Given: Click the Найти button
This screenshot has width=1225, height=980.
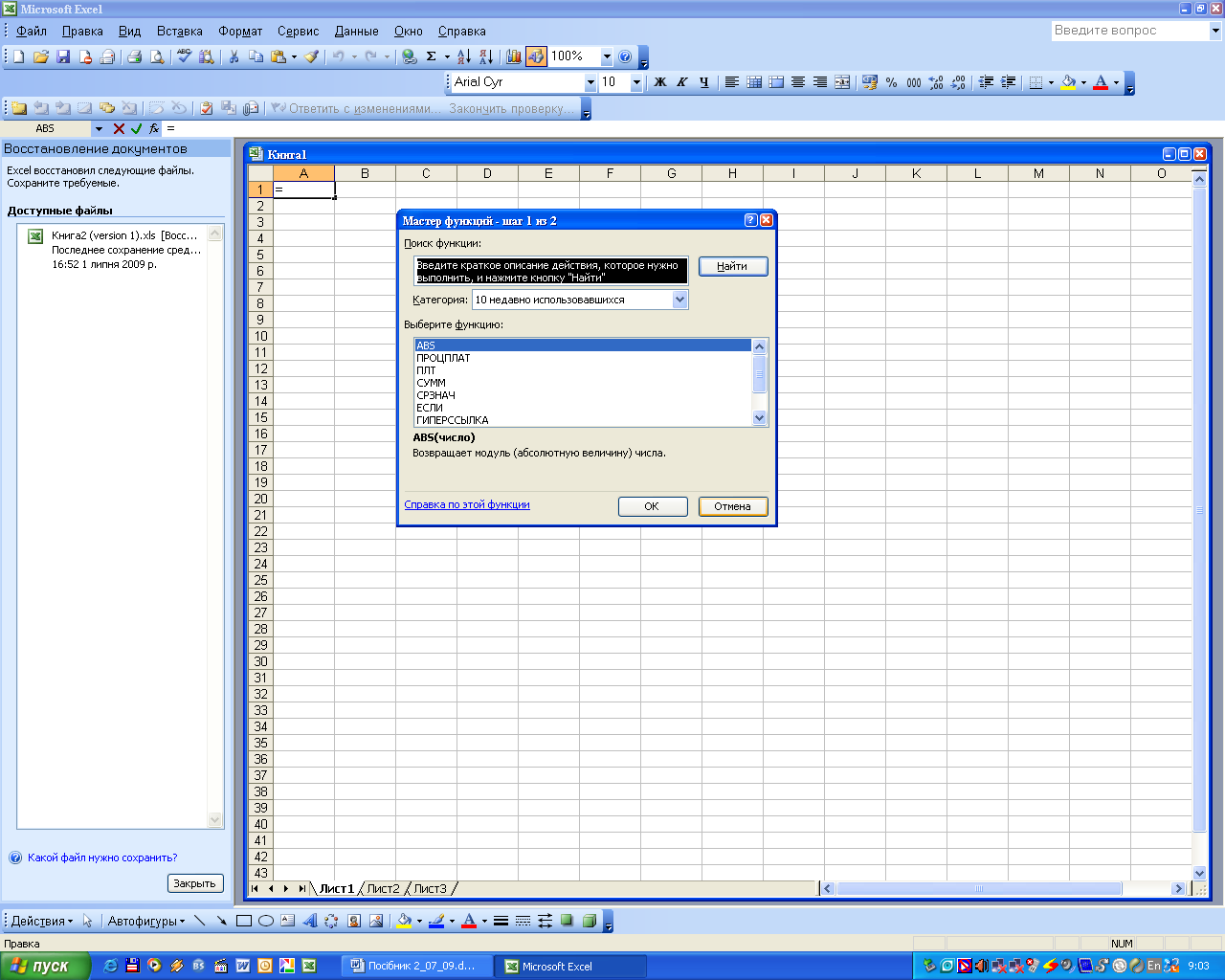Looking at the screenshot, I should pyautogui.click(x=733, y=266).
